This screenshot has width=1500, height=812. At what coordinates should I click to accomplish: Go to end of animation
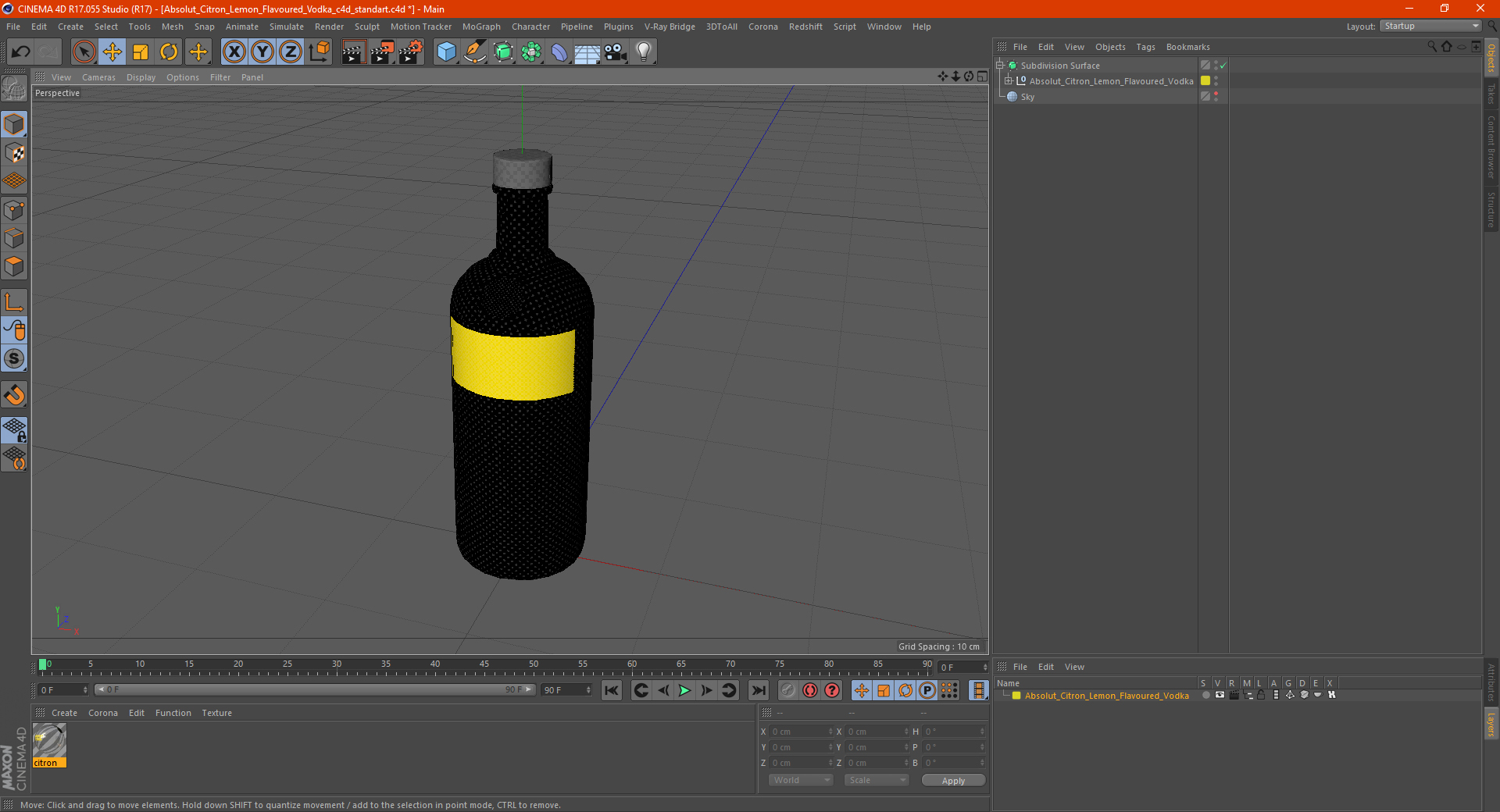click(x=758, y=690)
